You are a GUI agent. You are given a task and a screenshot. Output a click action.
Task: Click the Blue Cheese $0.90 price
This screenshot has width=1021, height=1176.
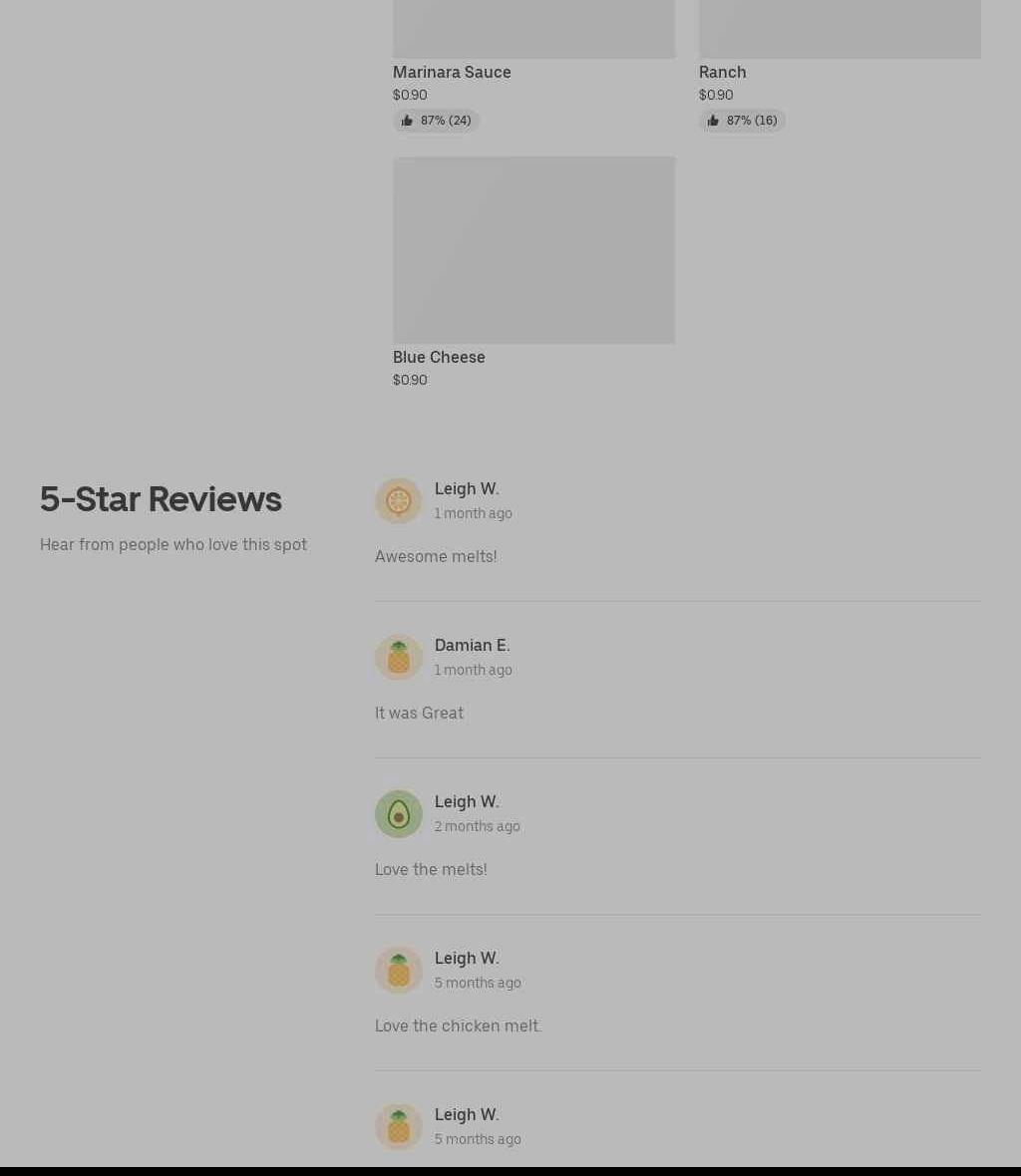(x=411, y=381)
